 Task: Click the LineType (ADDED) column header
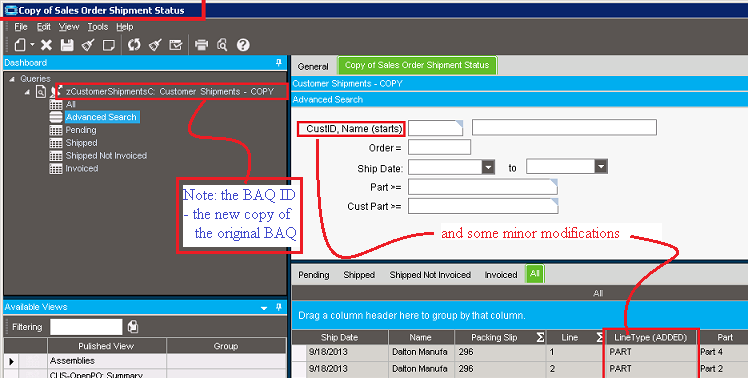[651, 337]
